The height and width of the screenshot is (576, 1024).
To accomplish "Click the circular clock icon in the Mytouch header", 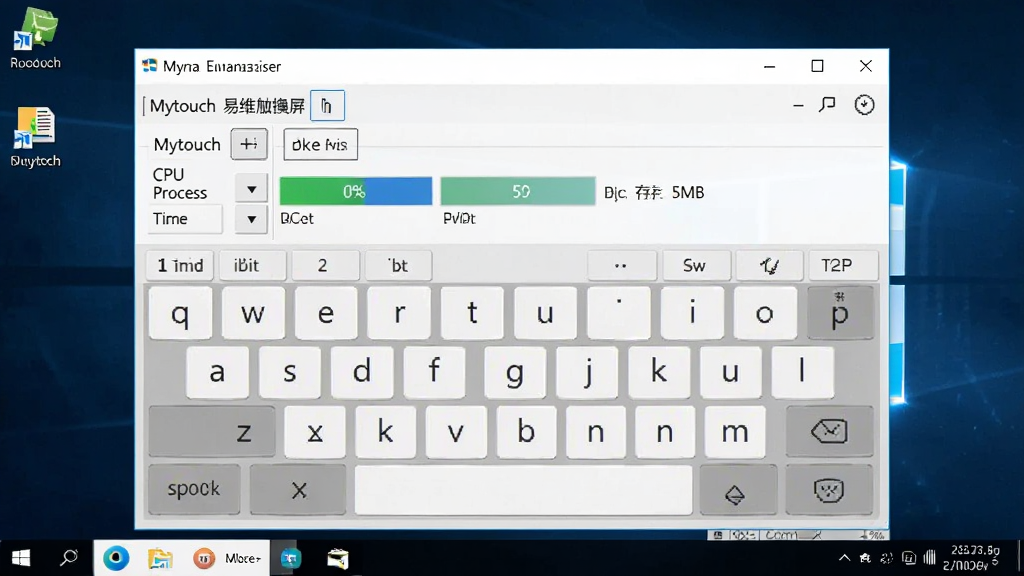I will pyautogui.click(x=864, y=104).
